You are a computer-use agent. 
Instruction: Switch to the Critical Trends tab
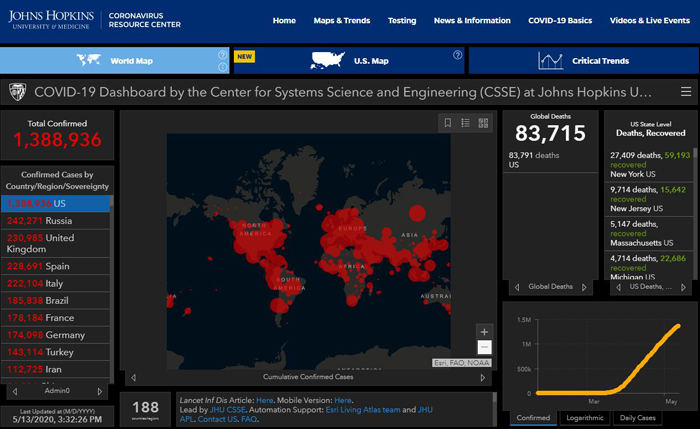[x=583, y=60]
